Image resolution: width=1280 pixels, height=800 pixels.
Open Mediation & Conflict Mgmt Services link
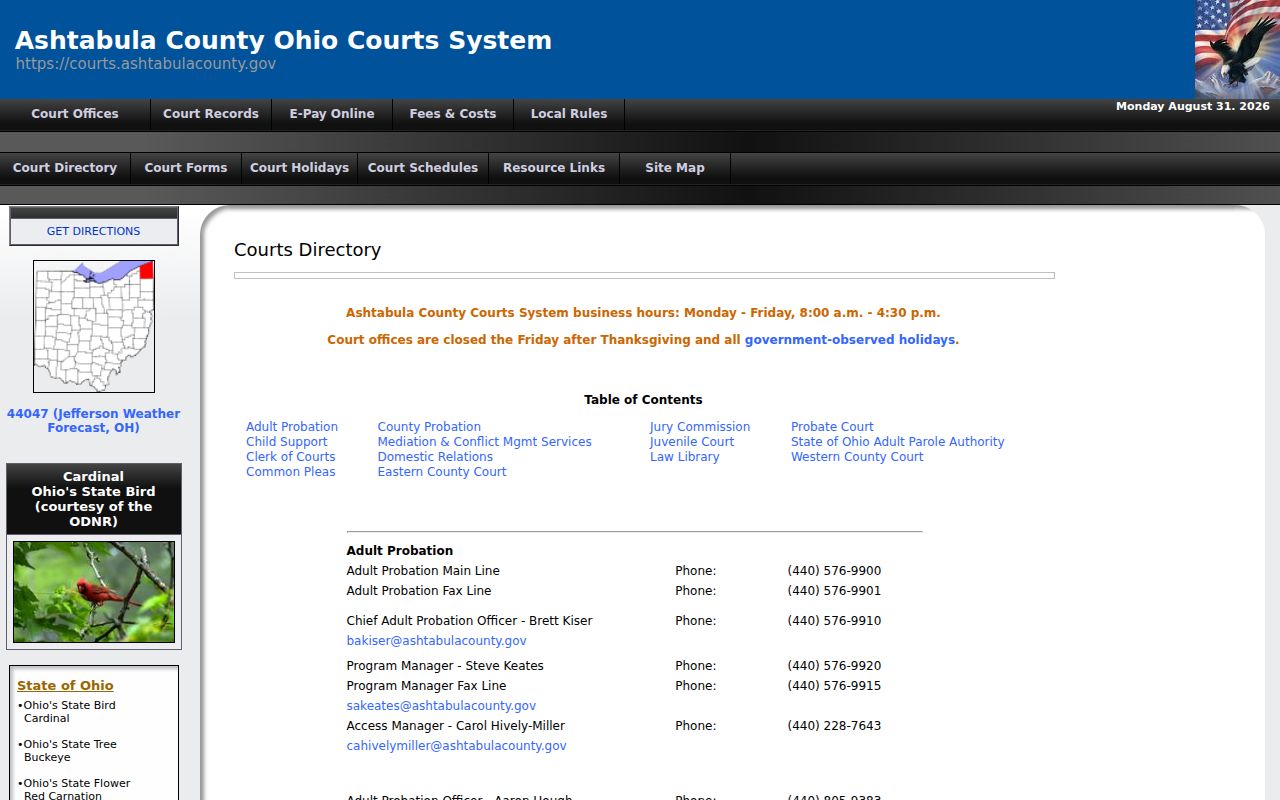(x=485, y=442)
